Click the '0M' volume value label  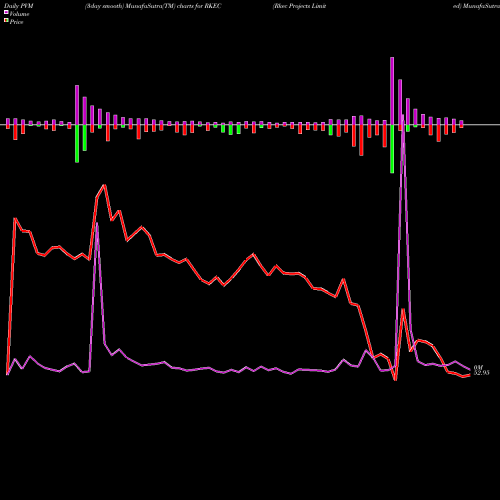(478, 367)
